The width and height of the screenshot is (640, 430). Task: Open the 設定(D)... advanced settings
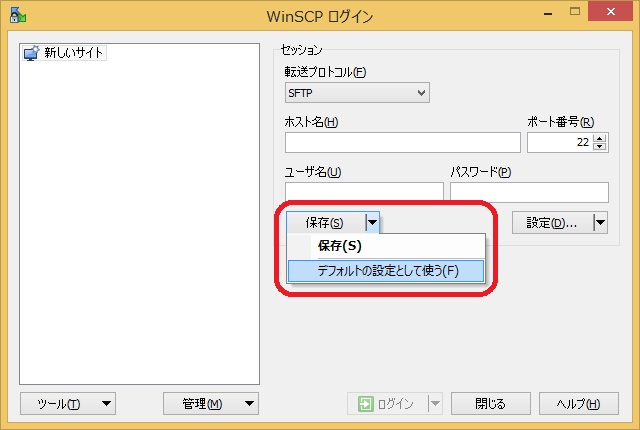551,223
